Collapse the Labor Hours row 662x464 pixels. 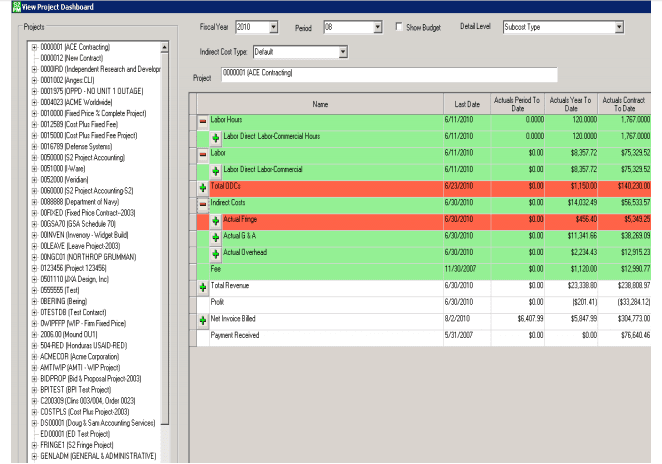(203, 119)
